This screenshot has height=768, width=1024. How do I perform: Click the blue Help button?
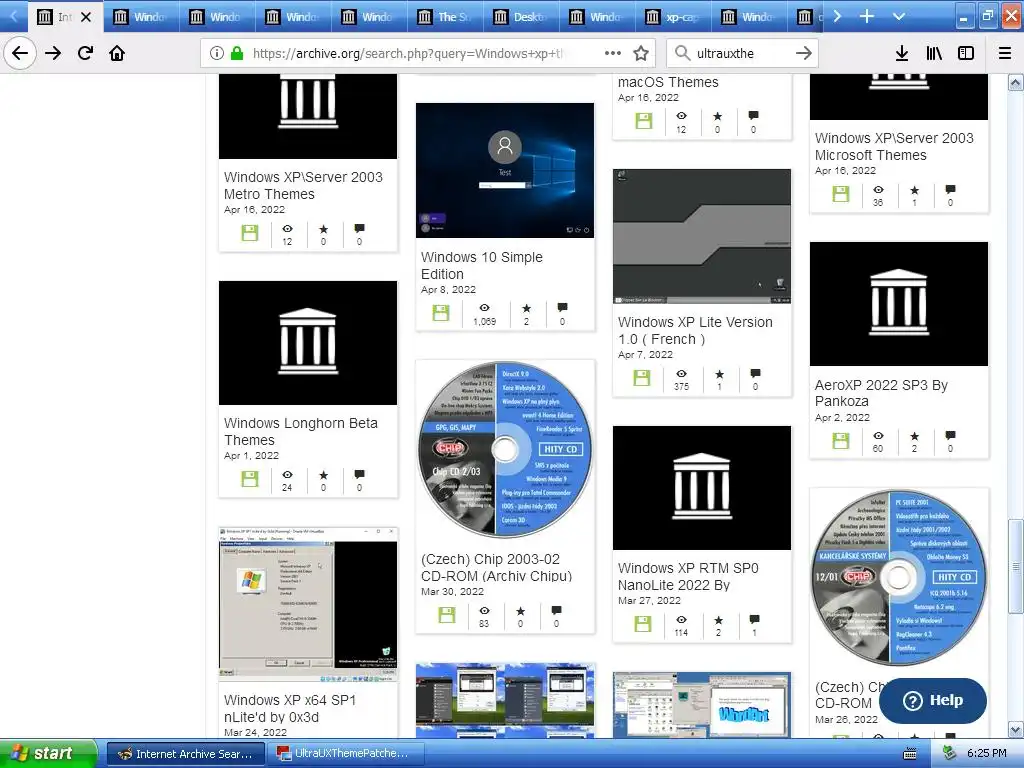933,700
